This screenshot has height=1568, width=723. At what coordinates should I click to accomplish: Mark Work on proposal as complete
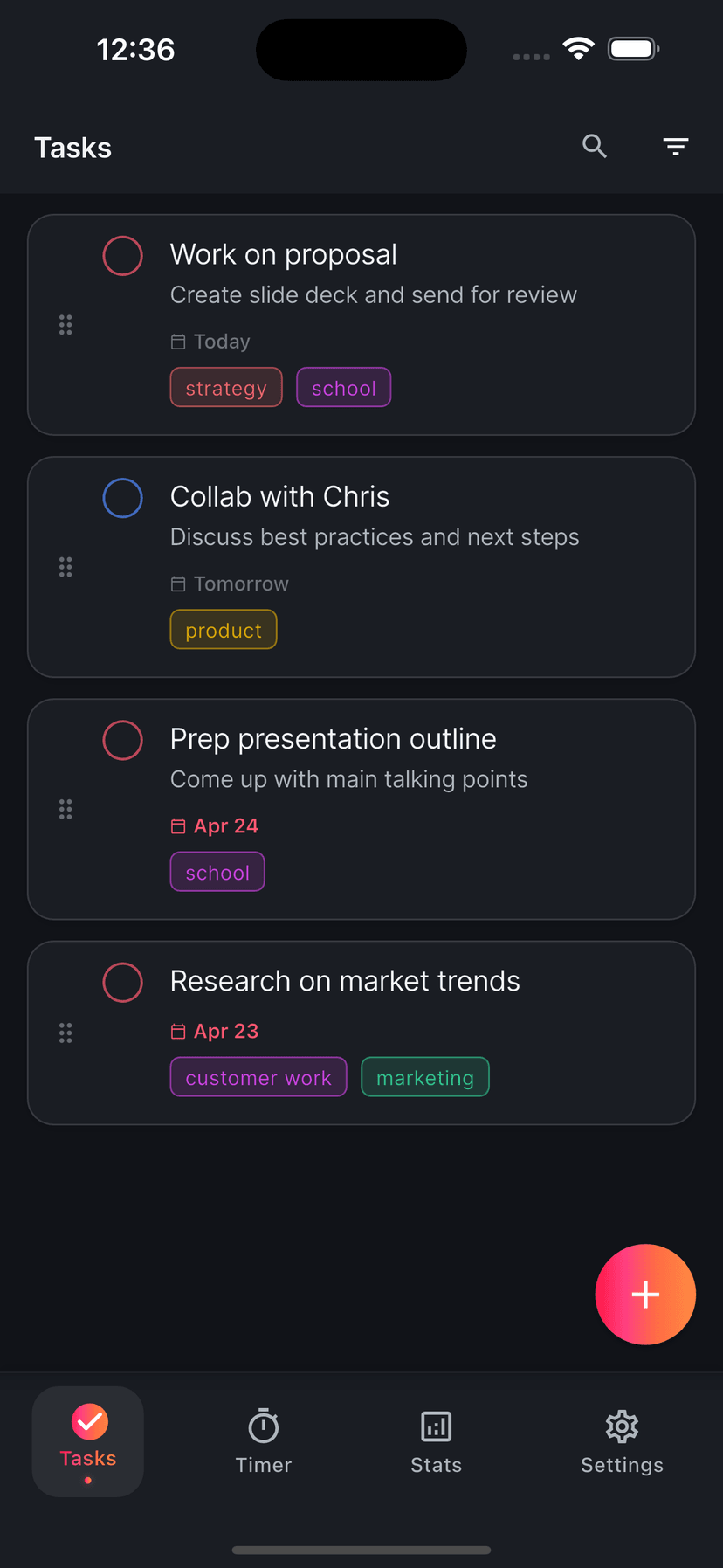point(123,256)
